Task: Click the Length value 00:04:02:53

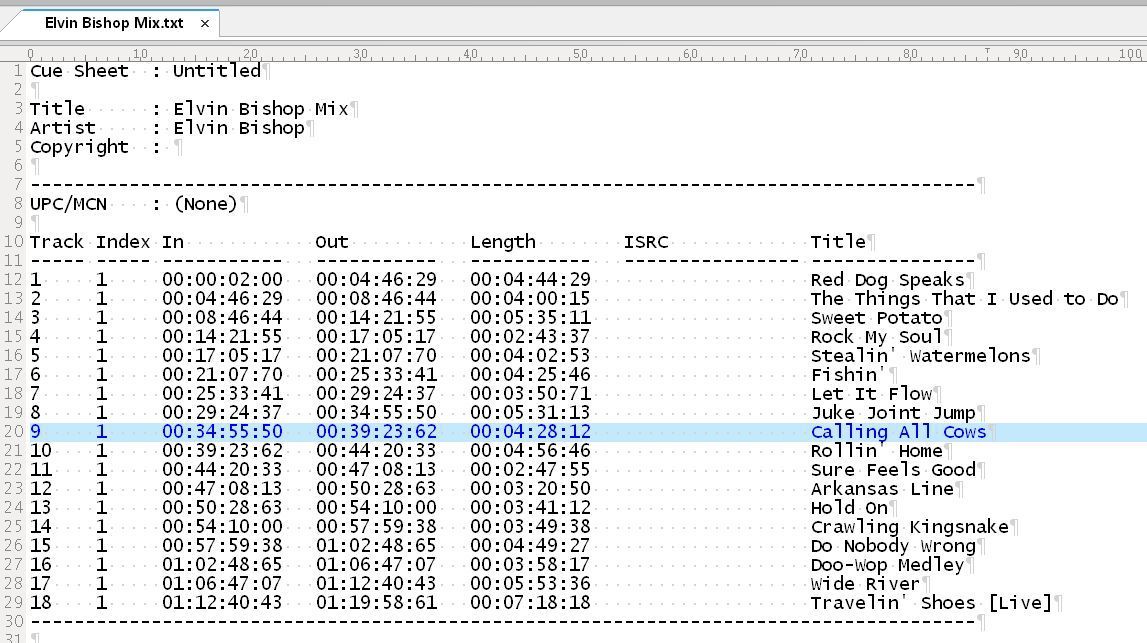Action: [530, 356]
